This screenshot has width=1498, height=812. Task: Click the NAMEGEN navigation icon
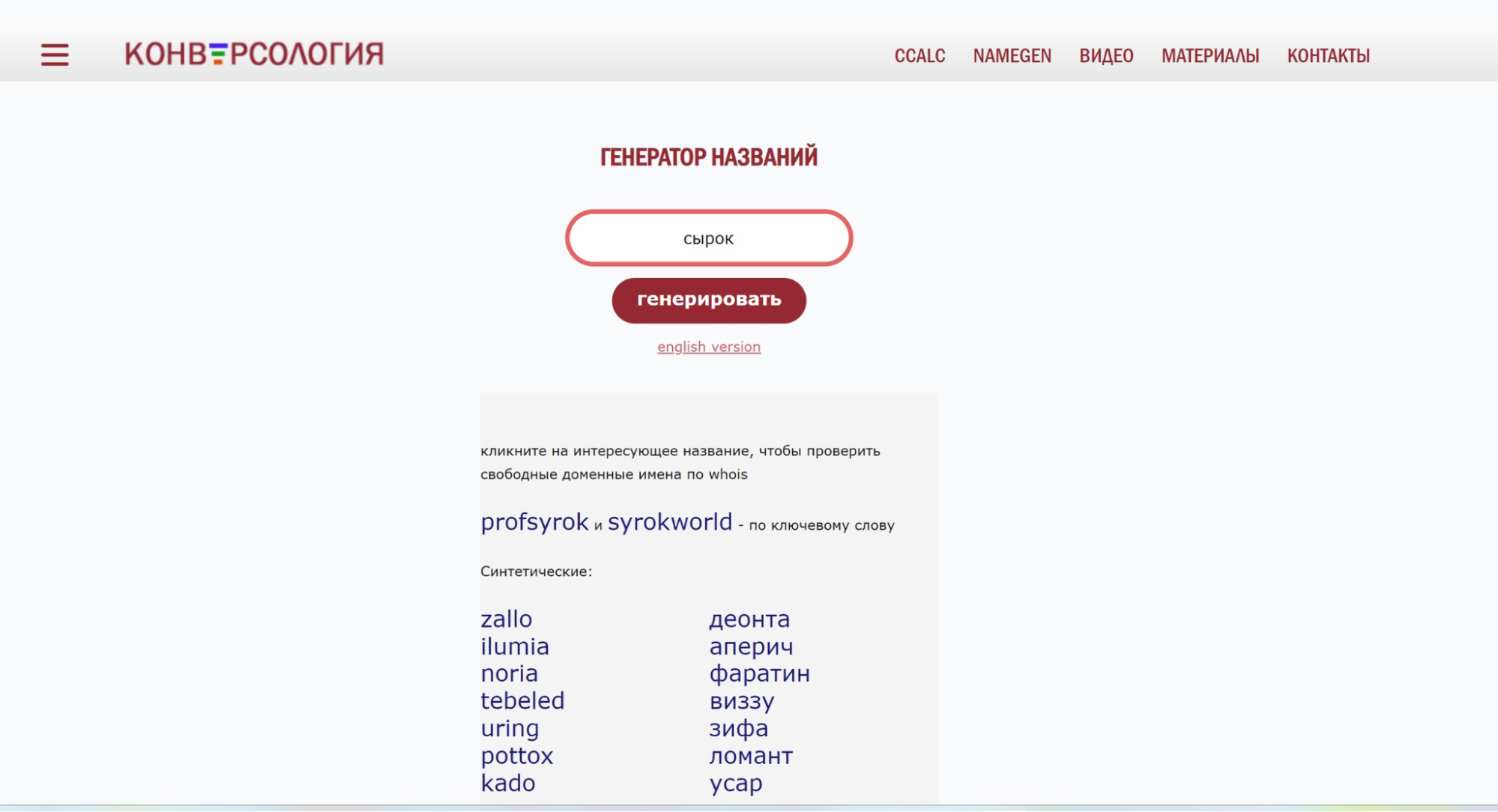coord(1012,55)
